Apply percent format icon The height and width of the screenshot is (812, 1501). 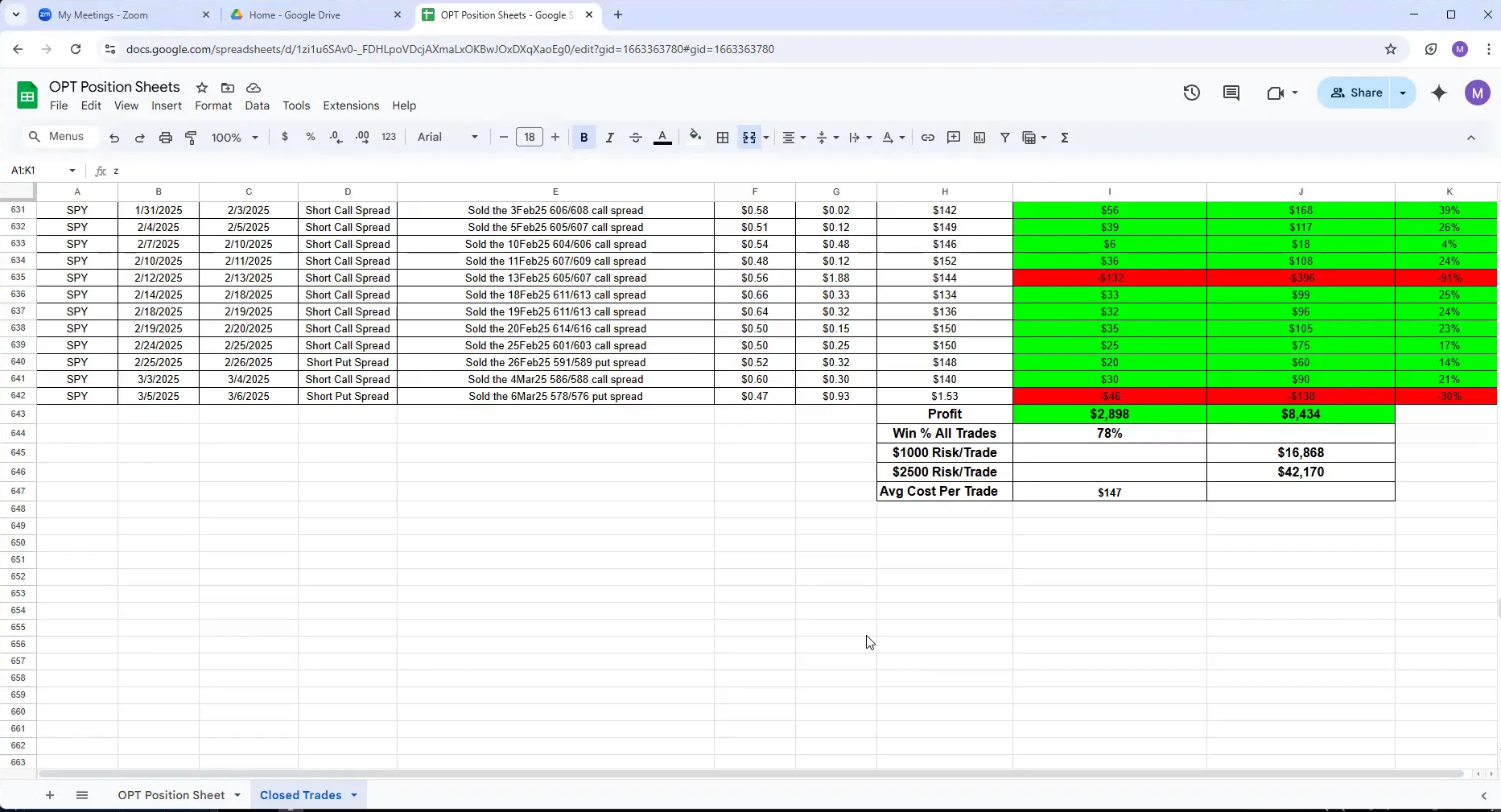coord(311,138)
